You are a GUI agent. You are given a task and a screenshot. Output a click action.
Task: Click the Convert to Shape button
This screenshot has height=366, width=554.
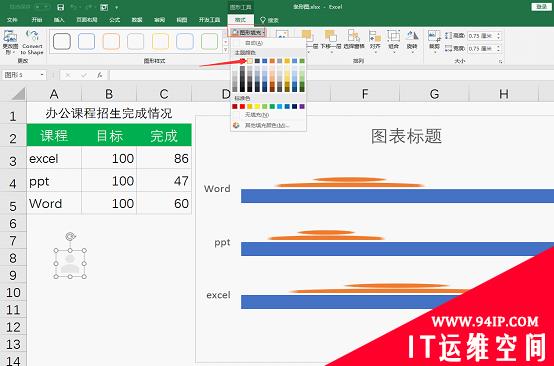(32, 42)
